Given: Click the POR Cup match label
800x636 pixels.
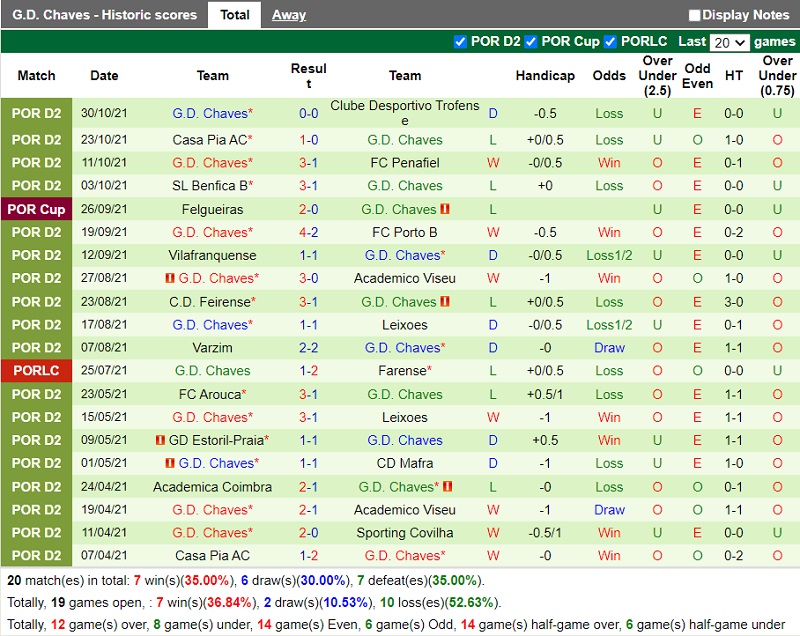Looking at the screenshot, I should pos(36,209).
